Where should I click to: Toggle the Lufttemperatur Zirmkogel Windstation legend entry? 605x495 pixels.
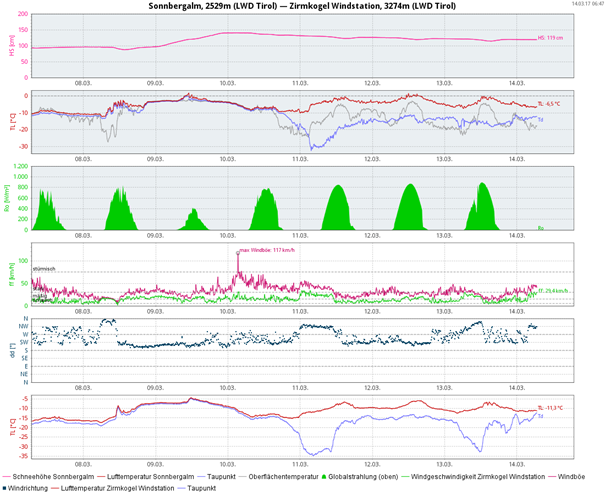coord(113,488)
